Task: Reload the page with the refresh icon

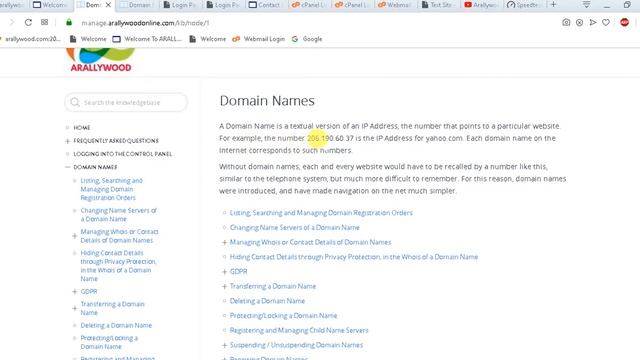Action: [x=28, y=22]
